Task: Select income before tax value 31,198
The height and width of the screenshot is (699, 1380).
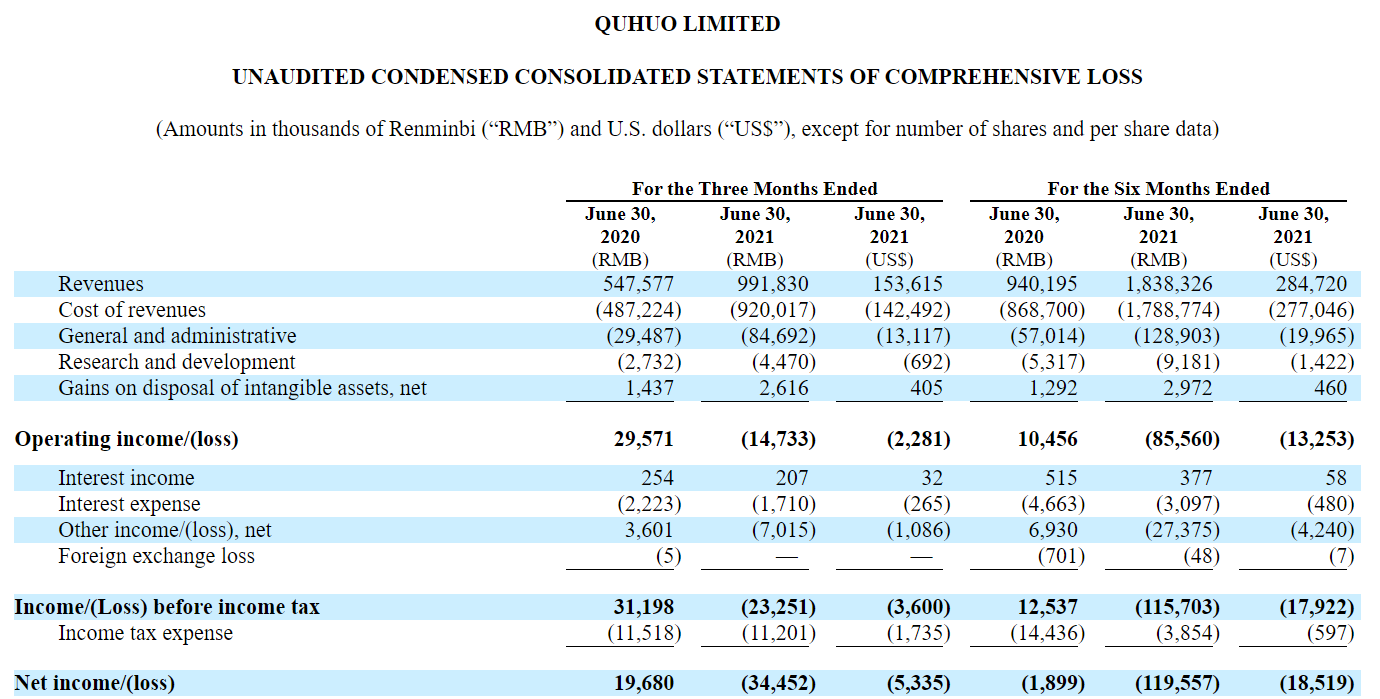Action: coord(644,607)
